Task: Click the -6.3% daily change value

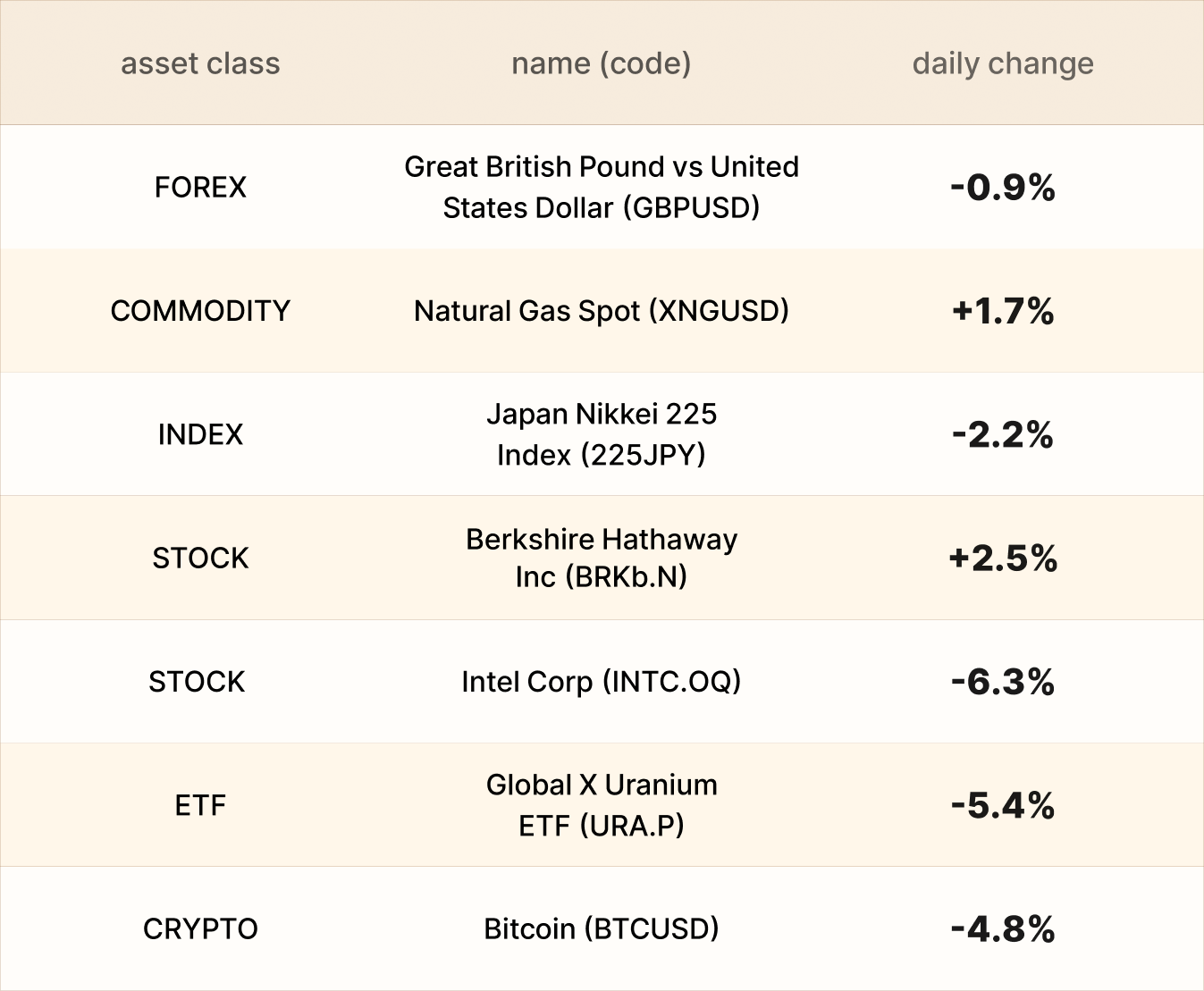Action: pyautogui.click(x=1002, y=682)
